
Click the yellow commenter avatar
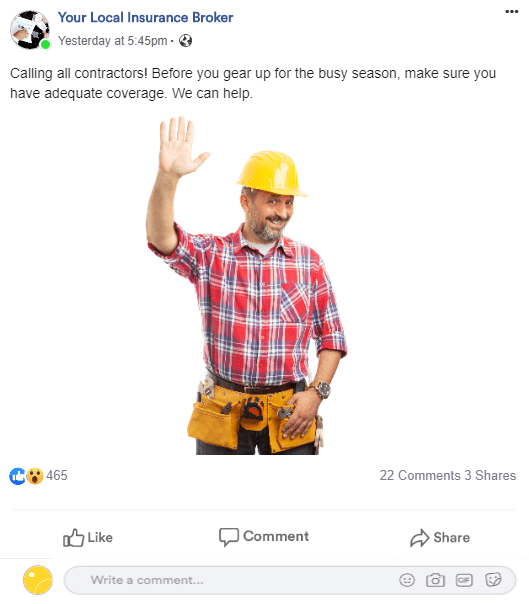click(38, 580)
